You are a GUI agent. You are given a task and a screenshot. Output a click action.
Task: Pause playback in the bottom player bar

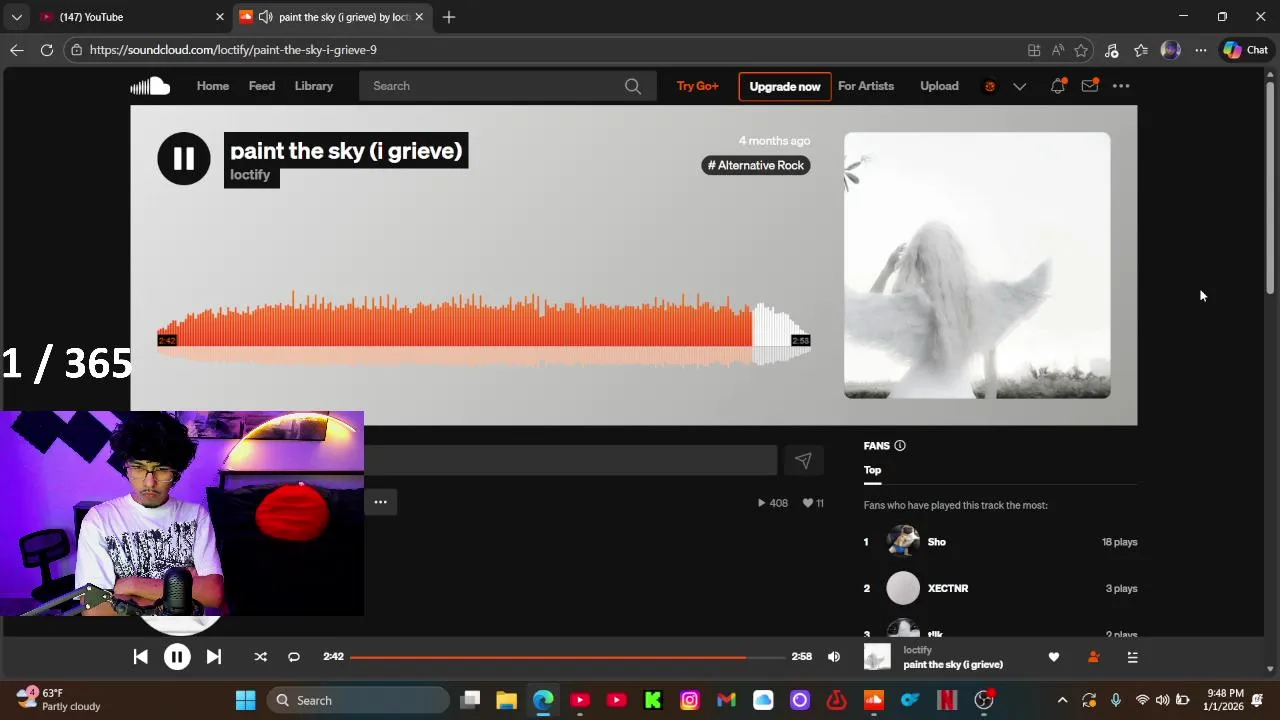(177, 657)
